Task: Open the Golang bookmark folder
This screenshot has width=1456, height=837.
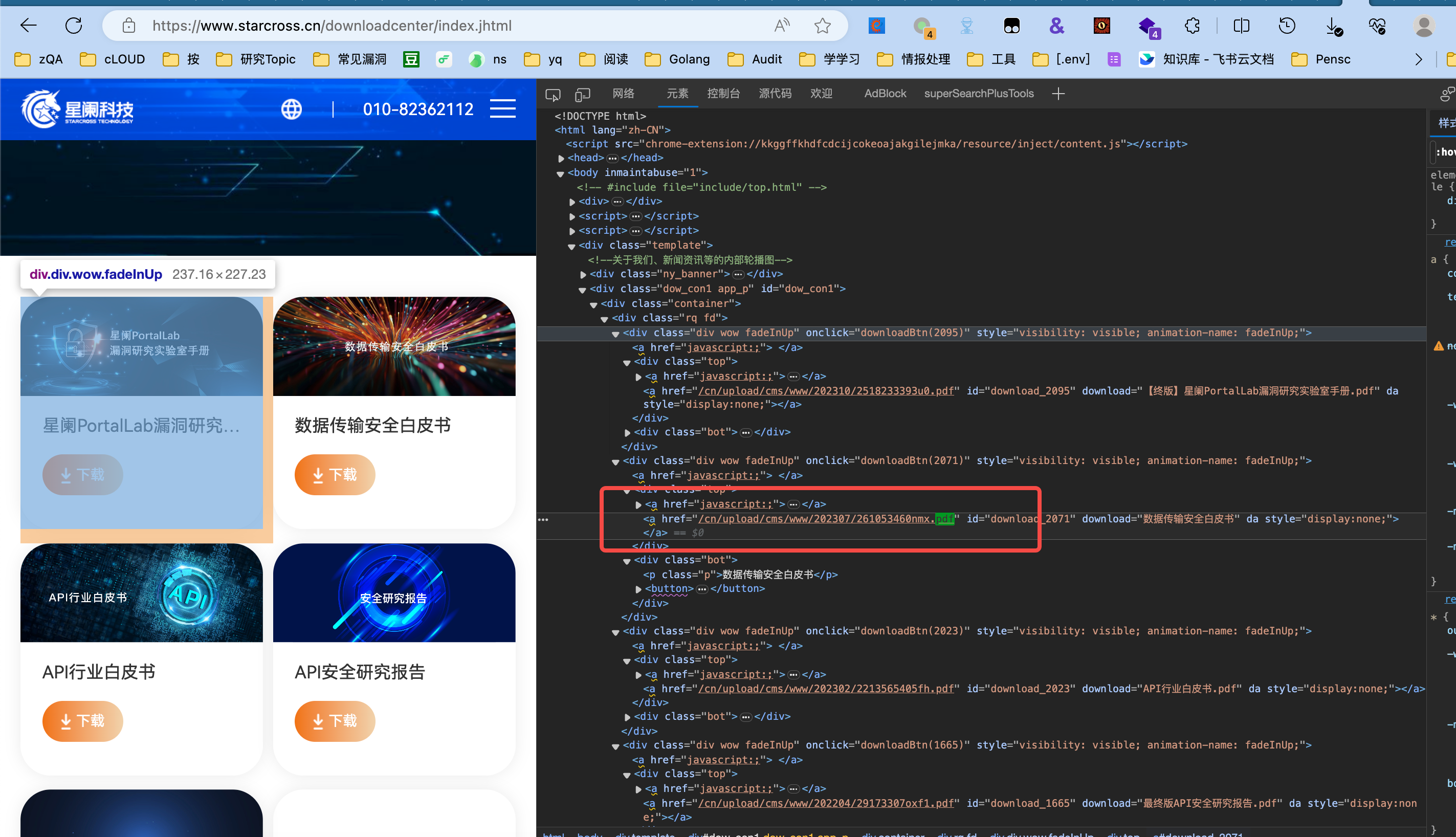Action: [678, 59]
